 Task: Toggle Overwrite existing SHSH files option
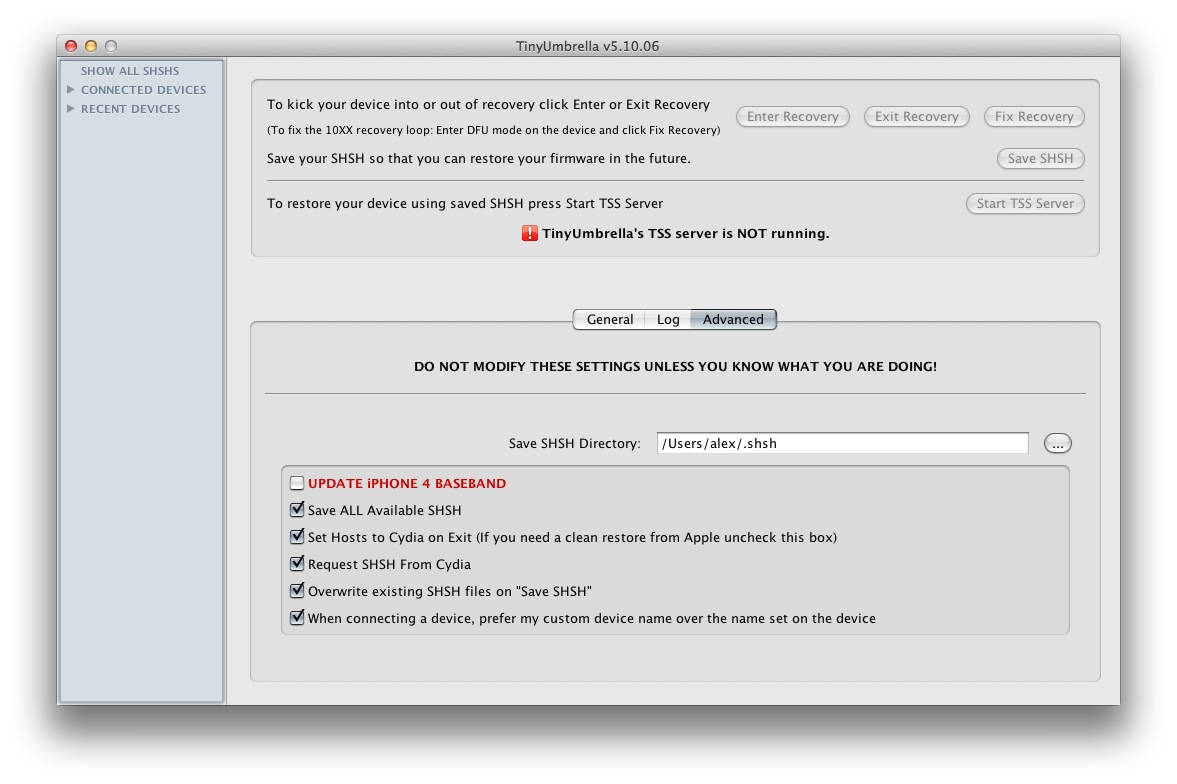pos(297,591)
